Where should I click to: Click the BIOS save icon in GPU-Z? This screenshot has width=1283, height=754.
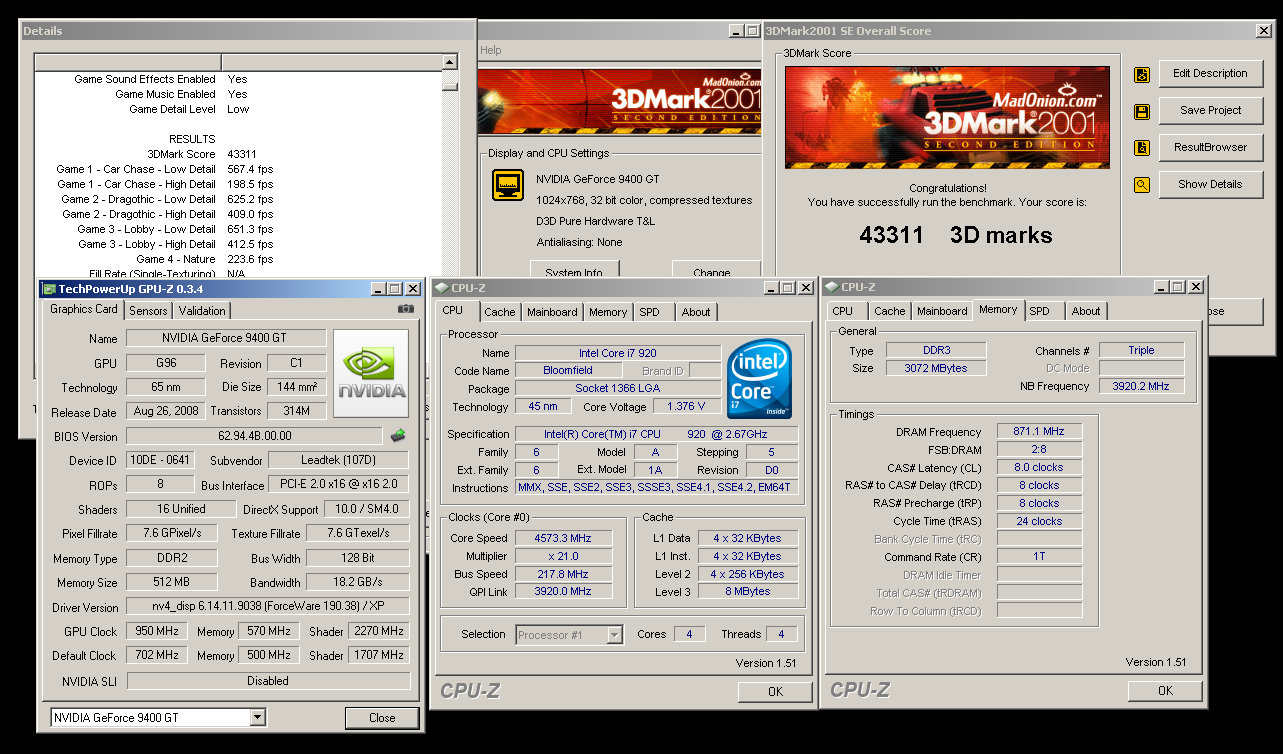(x=398, y=436)
